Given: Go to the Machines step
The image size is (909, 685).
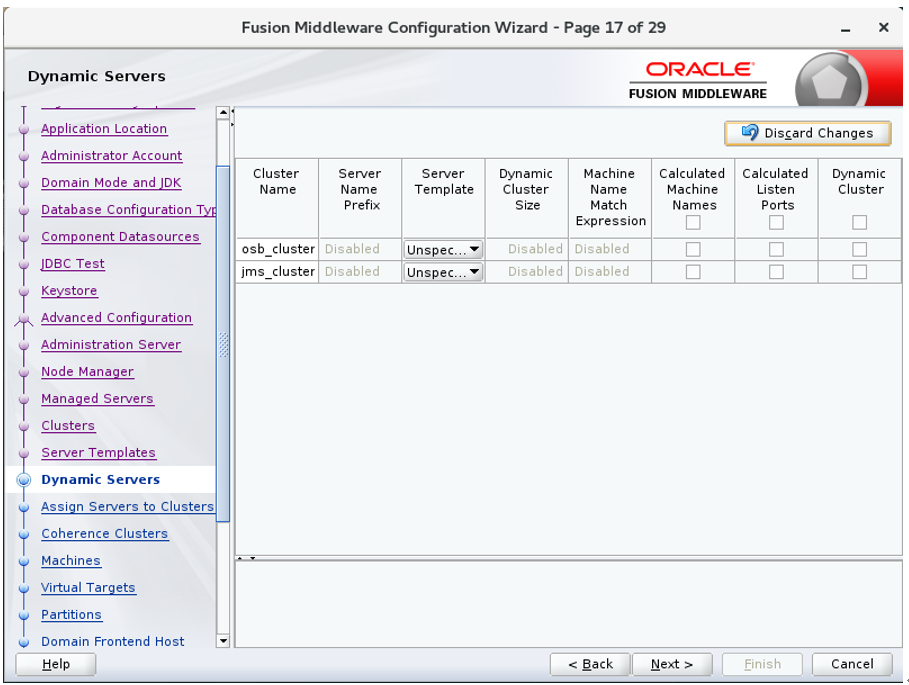Looking at the screenshot, I should point(71,561).
